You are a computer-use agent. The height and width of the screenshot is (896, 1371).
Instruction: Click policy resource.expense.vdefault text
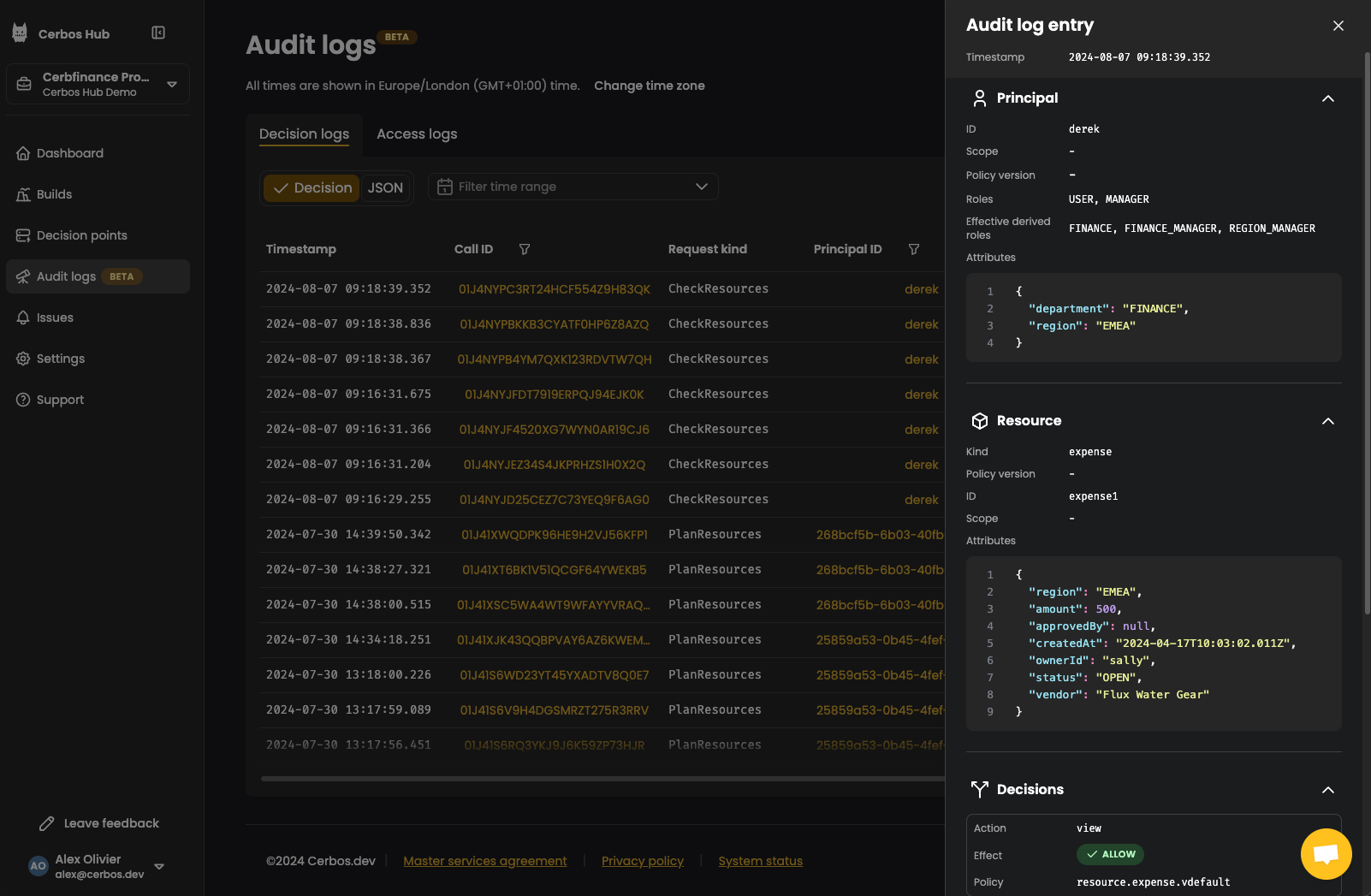[1153, 882]
